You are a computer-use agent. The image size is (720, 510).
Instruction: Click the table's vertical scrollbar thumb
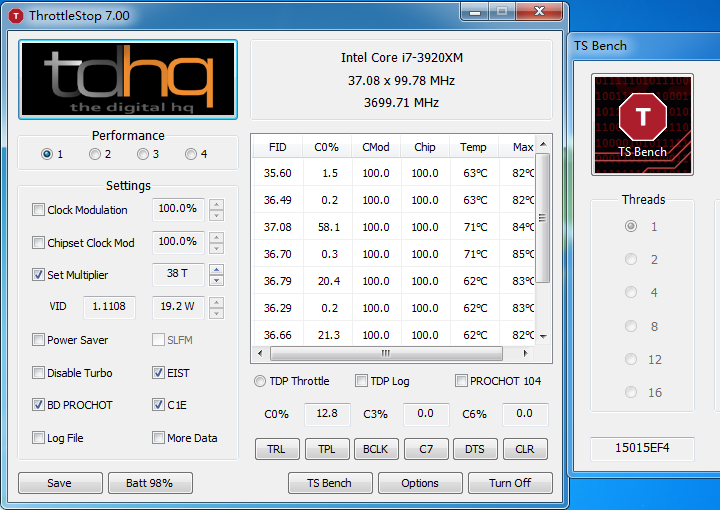point(543,218)
